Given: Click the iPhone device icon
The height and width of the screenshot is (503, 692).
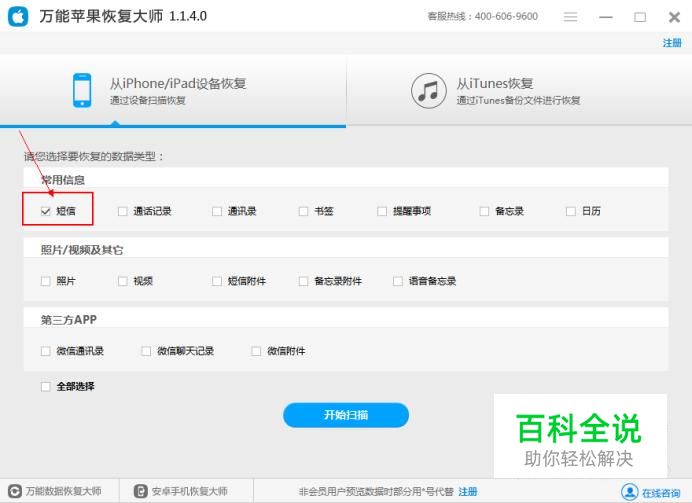Looking at the screenshot, I should point(82,90).
